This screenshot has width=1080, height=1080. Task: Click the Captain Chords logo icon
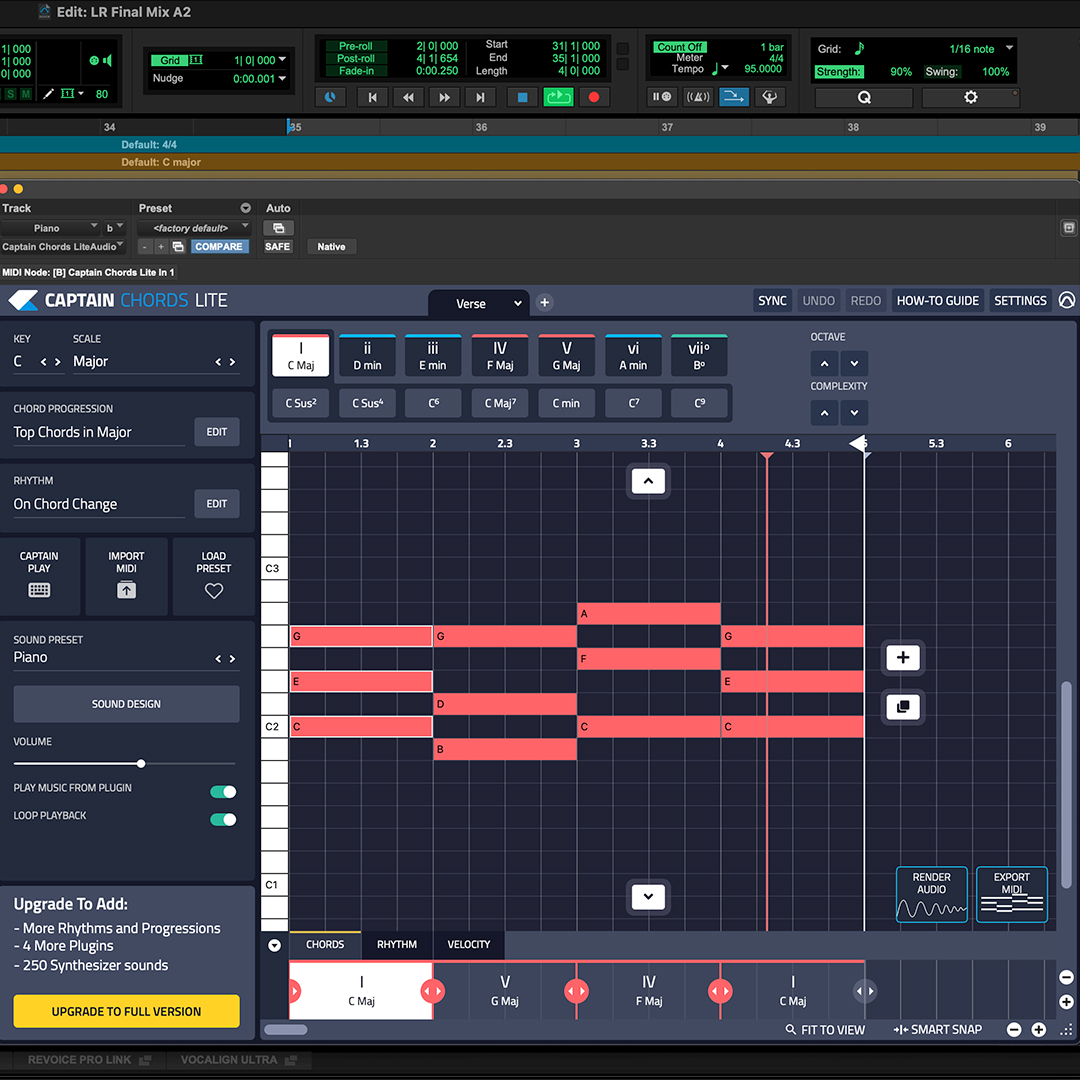tap(23, 300)
